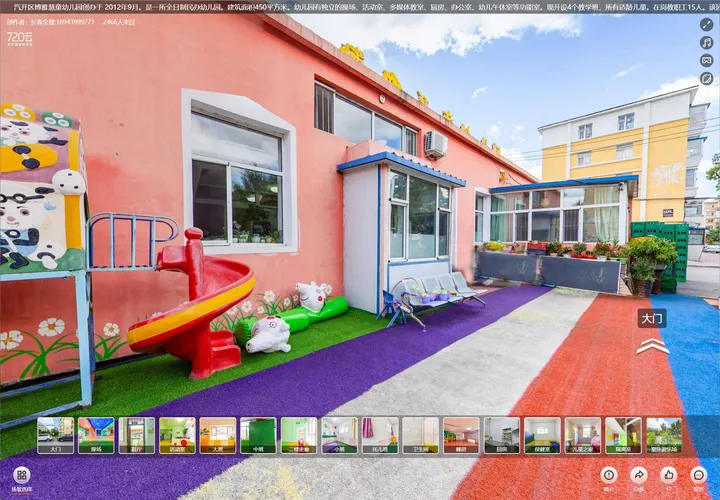Select the 托儿班 scene thumbnail

pyautogui.click(x=380, y=435)
